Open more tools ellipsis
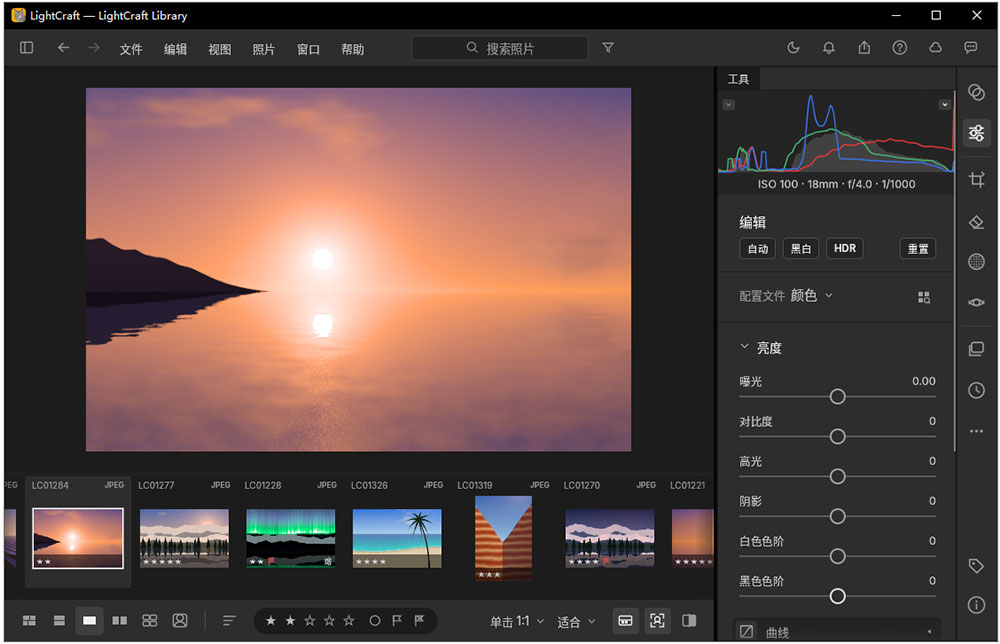This screenshot has width=1000, height=644. [976, 431]
